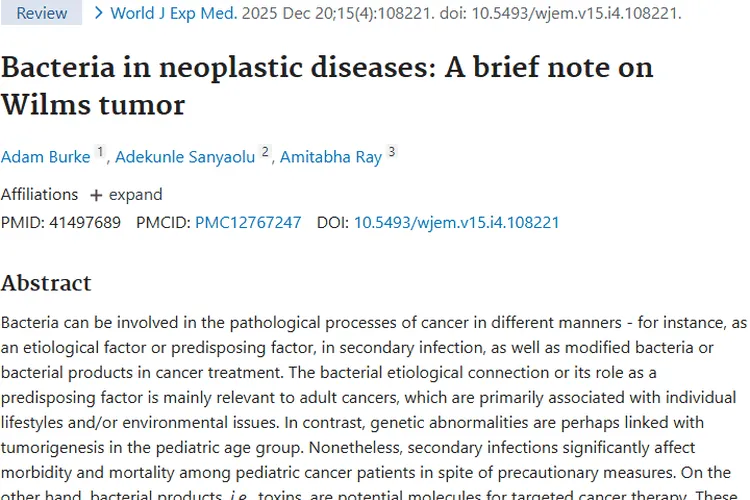Click affiliation superscript 3 after Amitabha Ray
750x500 pixels.
tap(391, 153)
